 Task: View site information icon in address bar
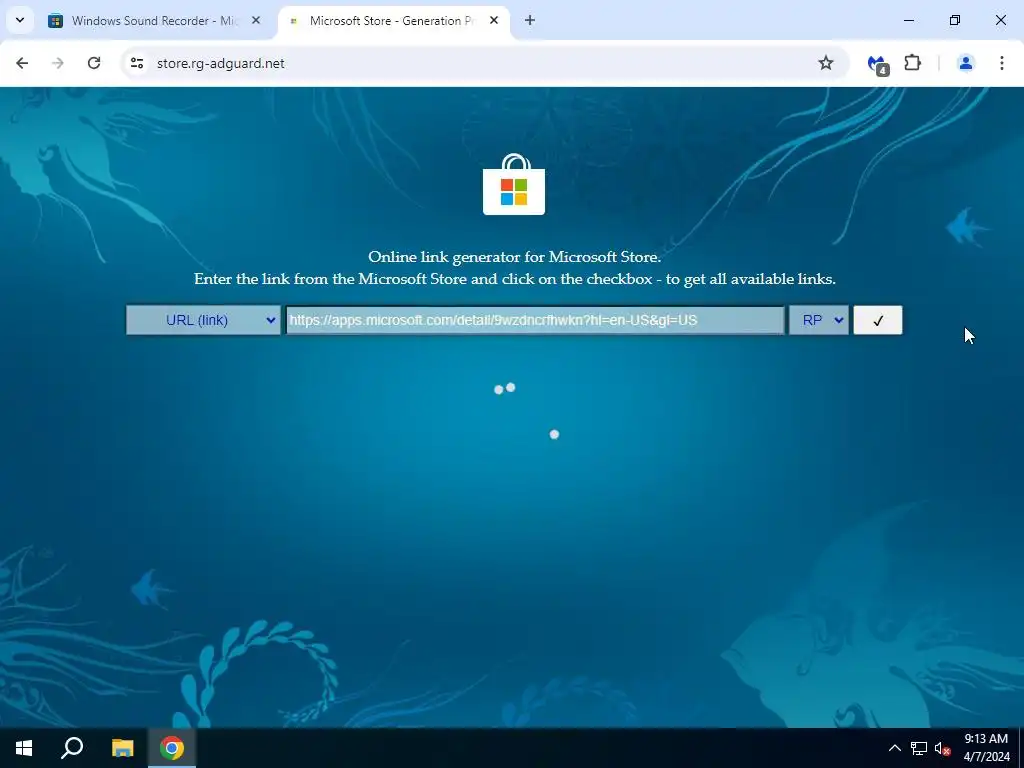click(x=136, y=63)
